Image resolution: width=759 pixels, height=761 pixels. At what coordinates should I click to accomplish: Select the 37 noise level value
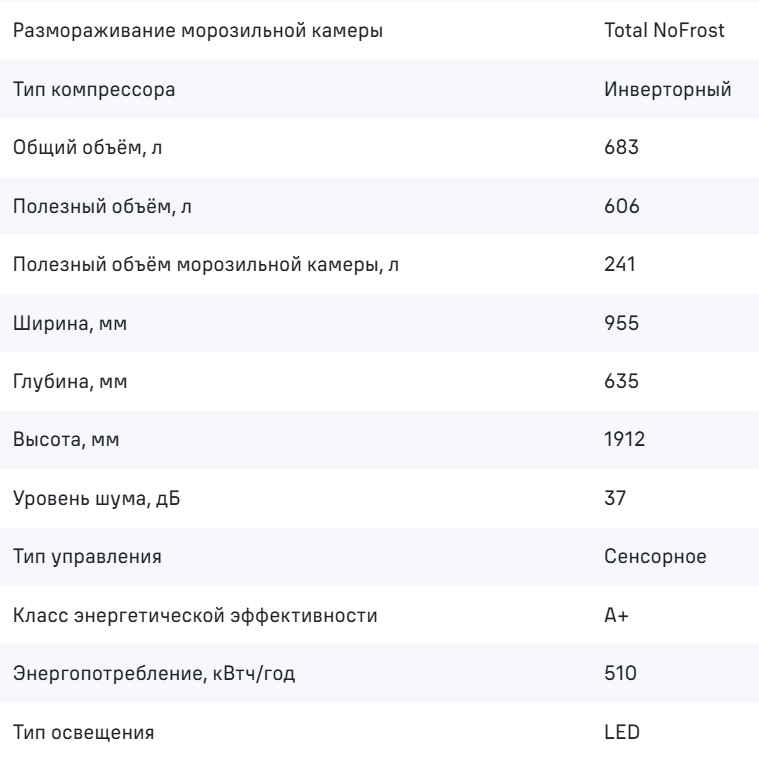(x=615, y=498)
